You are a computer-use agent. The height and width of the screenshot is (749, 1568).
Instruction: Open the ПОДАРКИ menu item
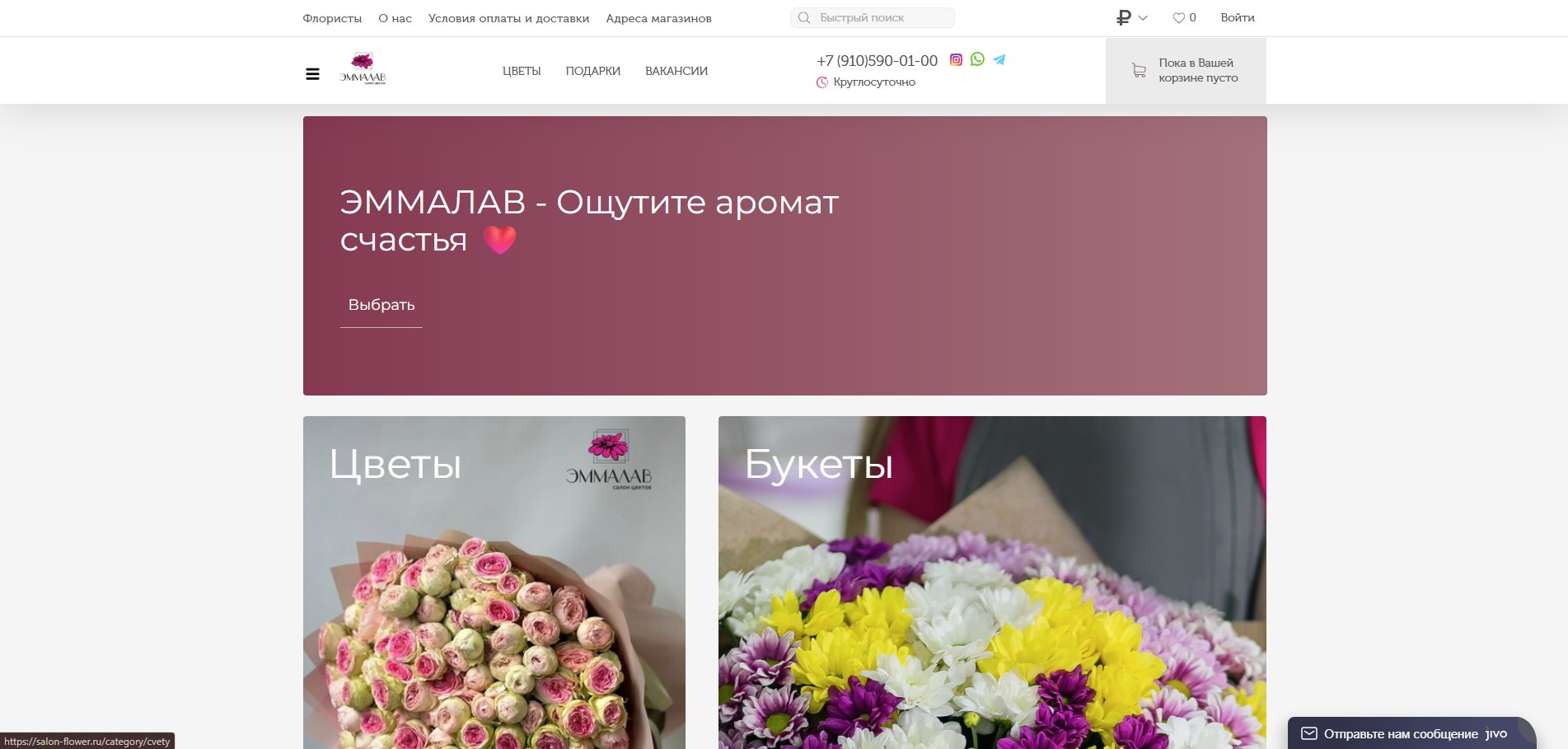point(593,71)
